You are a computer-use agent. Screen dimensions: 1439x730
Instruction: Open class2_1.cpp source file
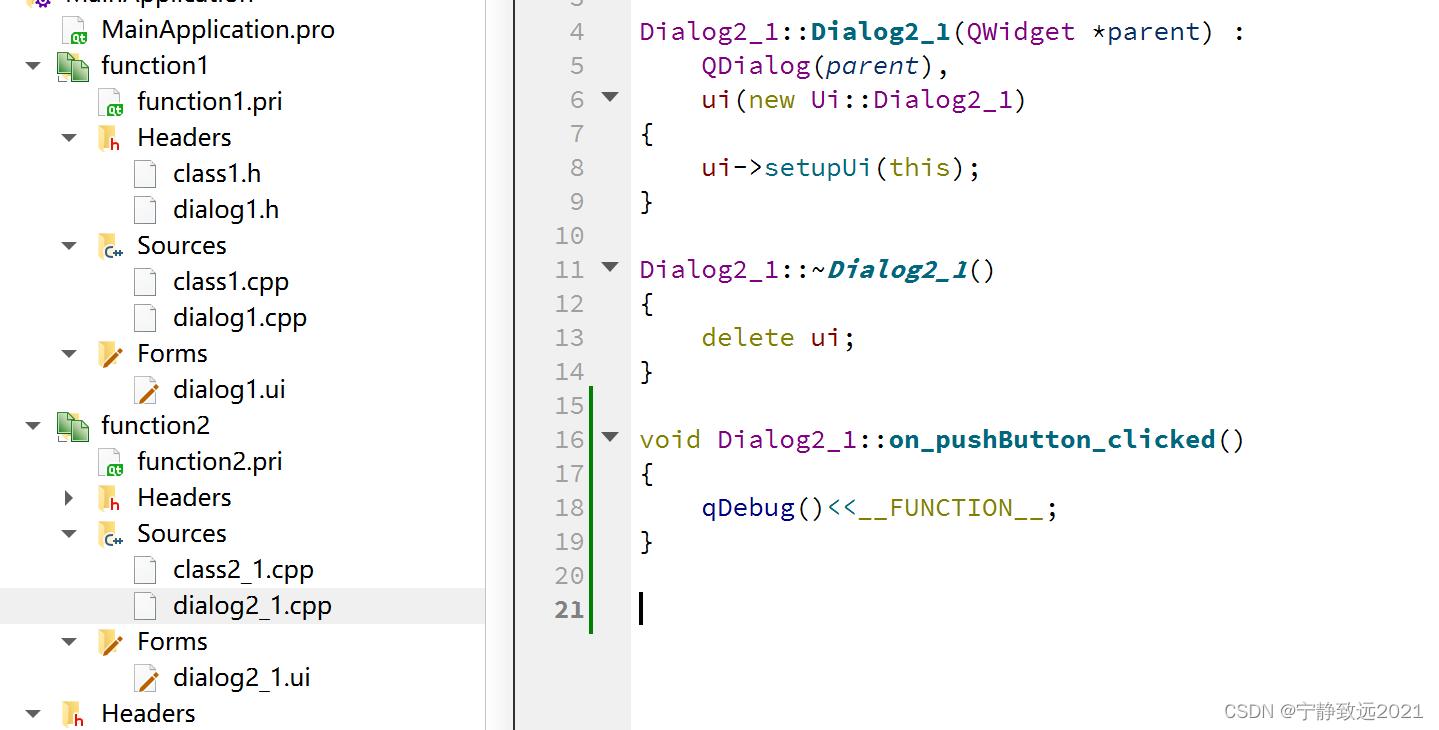(243, 569)
